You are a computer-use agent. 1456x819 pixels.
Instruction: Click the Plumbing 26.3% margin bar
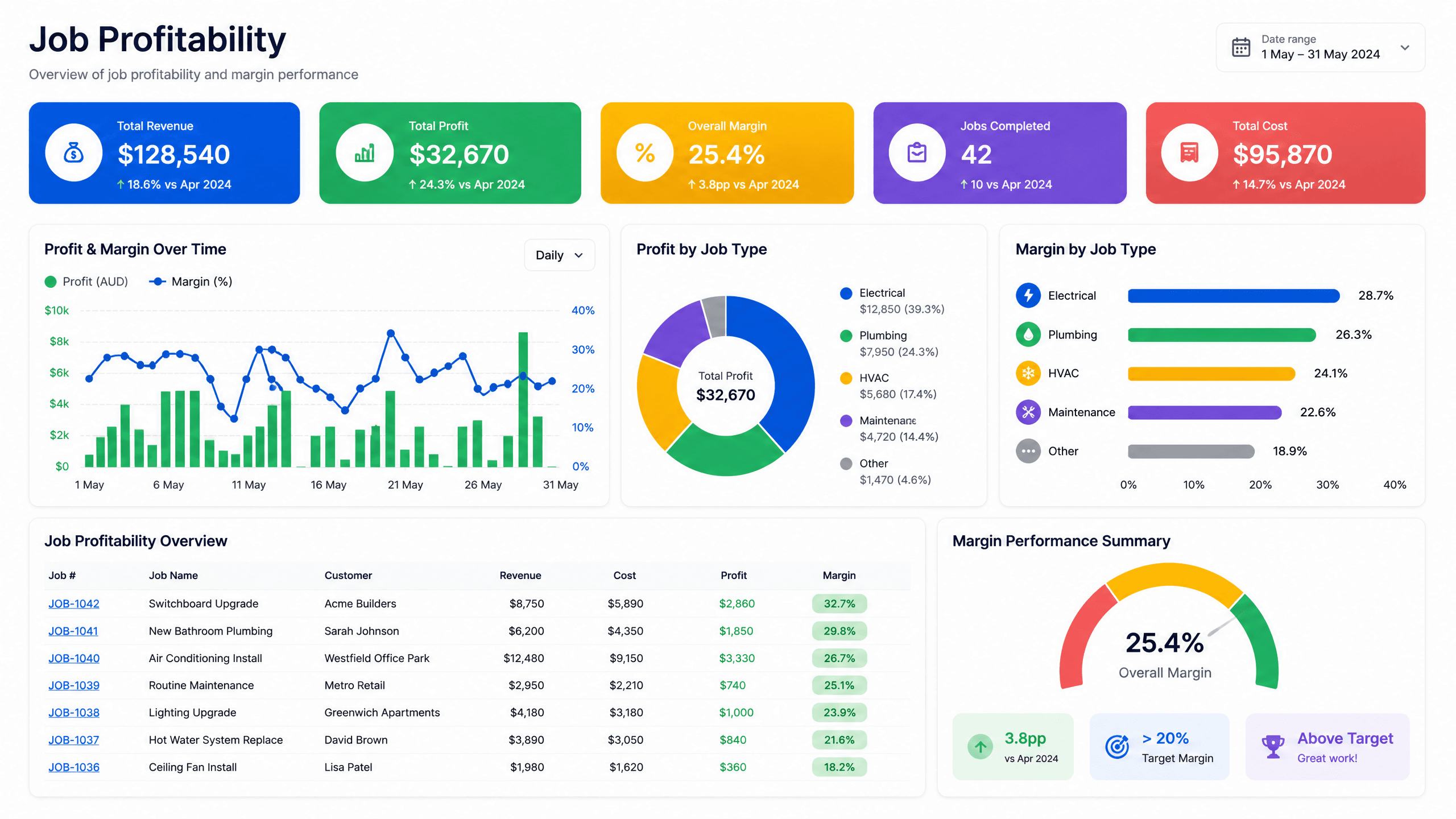(1222, 334)
